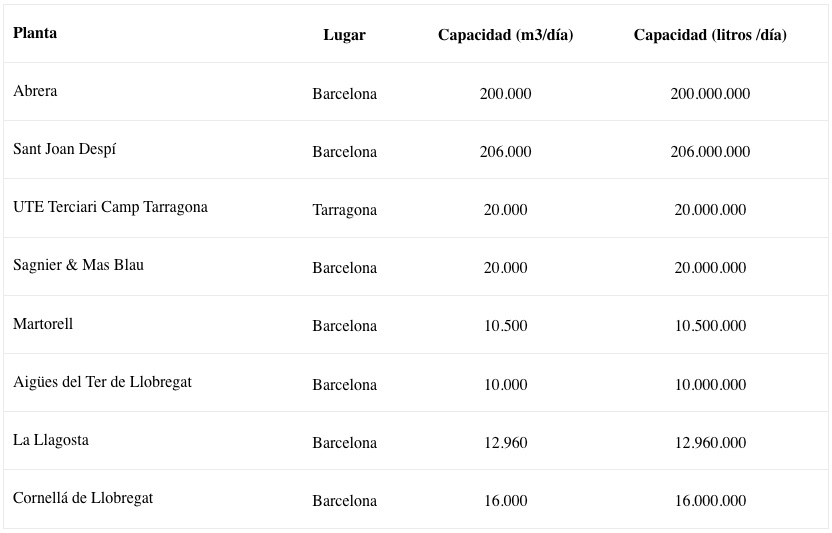Select the 10.500 capacity value
The width and height of the screenshot is (832, 533).
[505, 325]
